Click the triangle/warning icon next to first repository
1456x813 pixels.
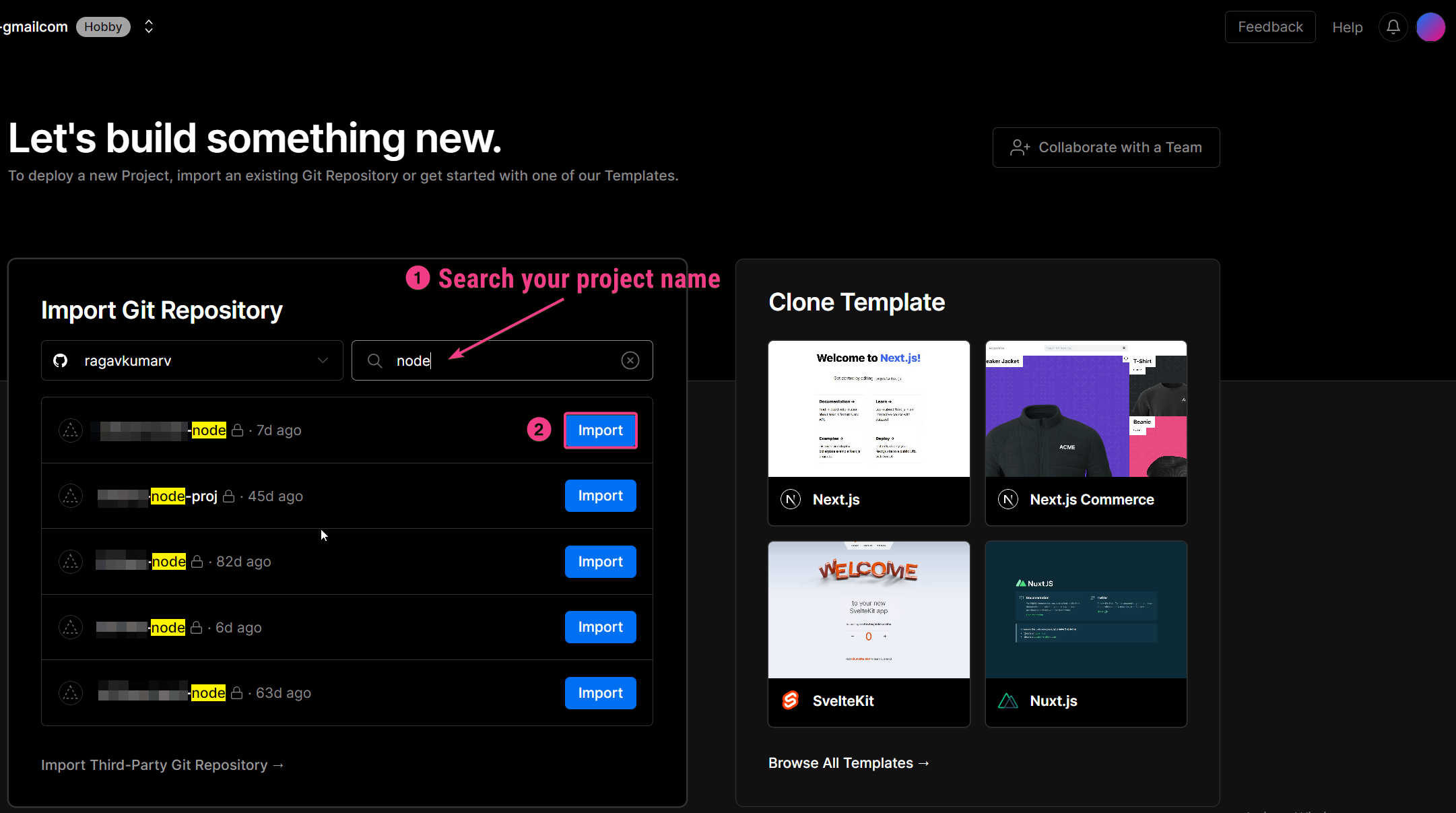pos(70,430)
